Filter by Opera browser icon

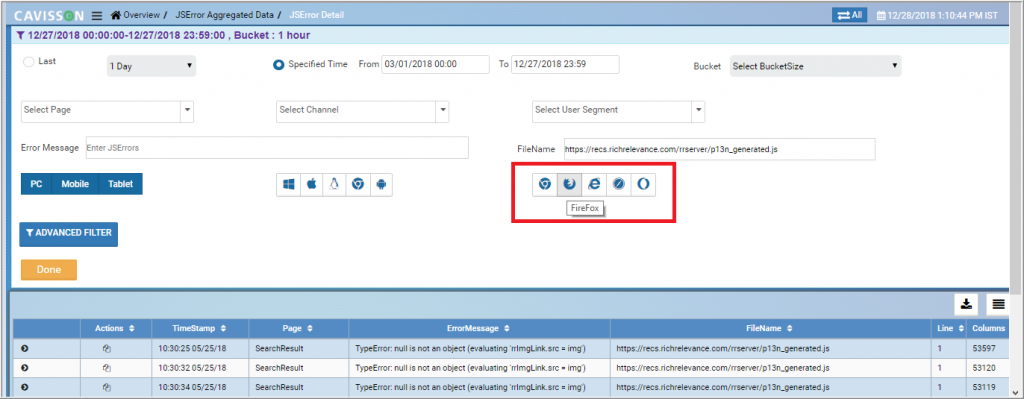click(643, 185)
